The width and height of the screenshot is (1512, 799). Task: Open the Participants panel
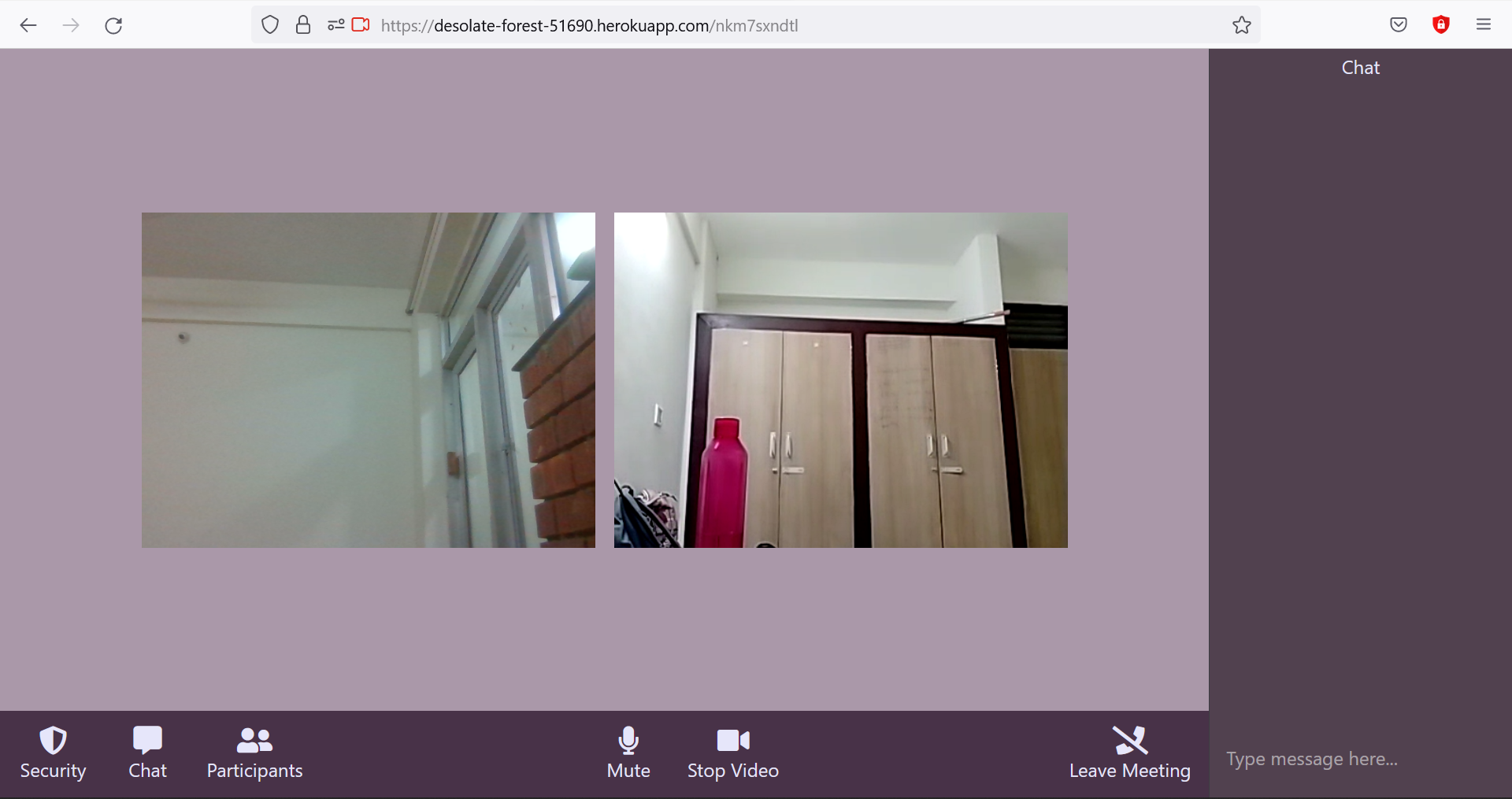254,753
